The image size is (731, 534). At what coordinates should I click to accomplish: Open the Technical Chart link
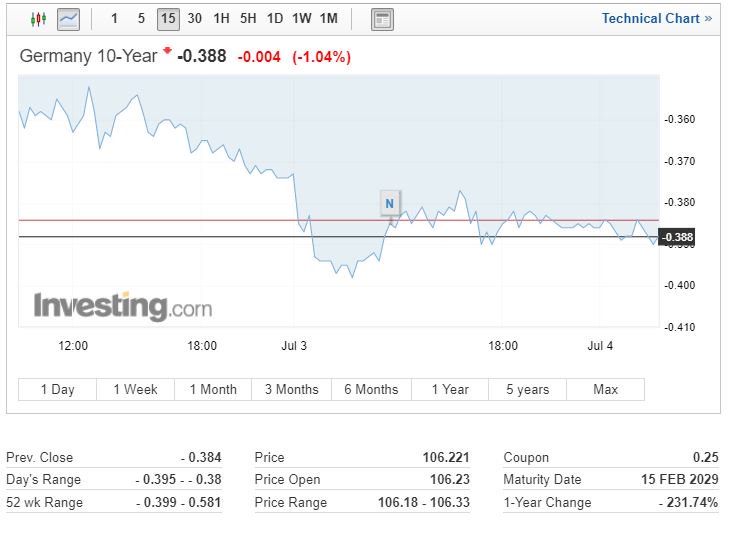point(657,18)
